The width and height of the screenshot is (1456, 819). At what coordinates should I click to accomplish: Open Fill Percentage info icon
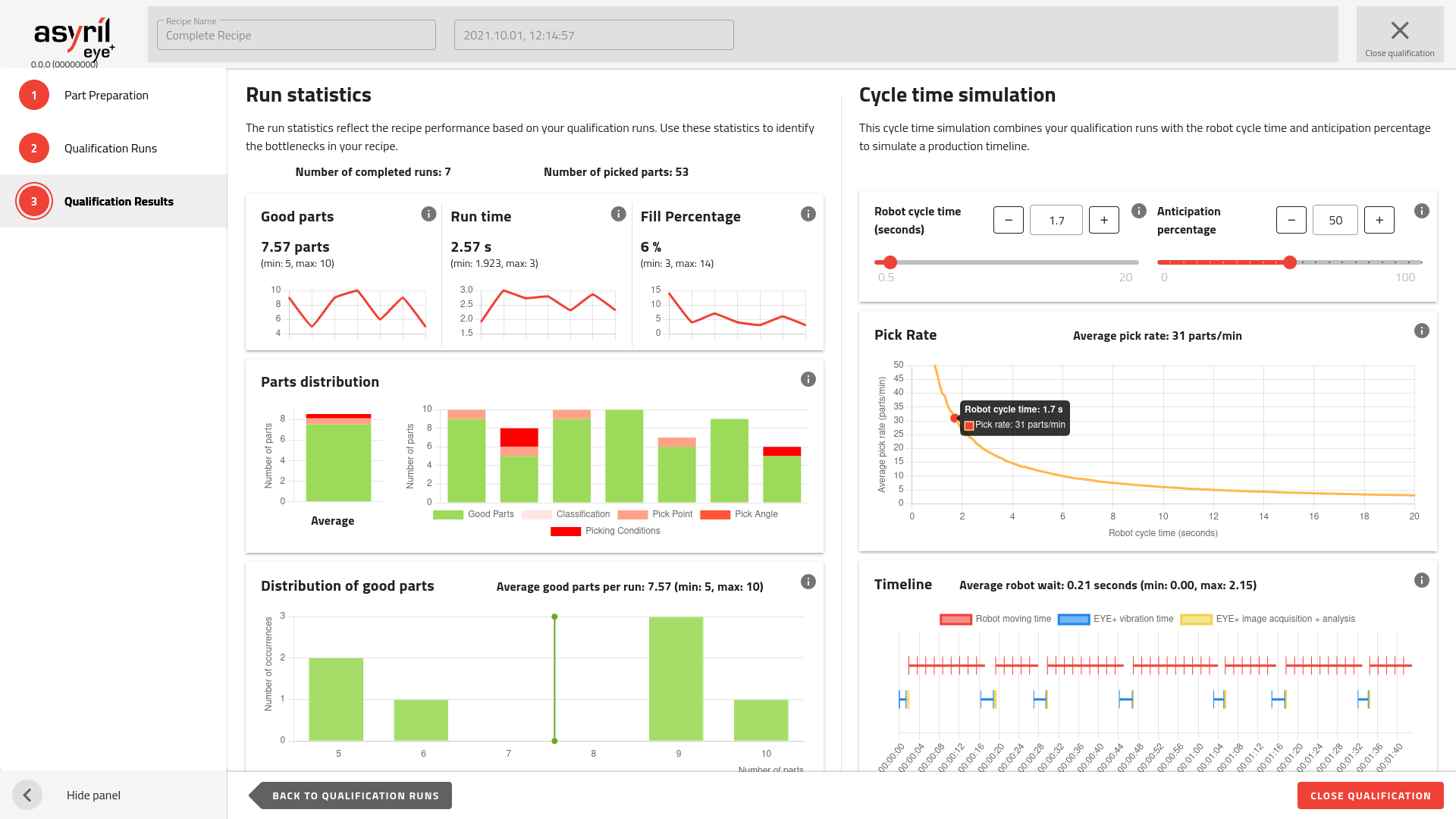pos(808,214)
